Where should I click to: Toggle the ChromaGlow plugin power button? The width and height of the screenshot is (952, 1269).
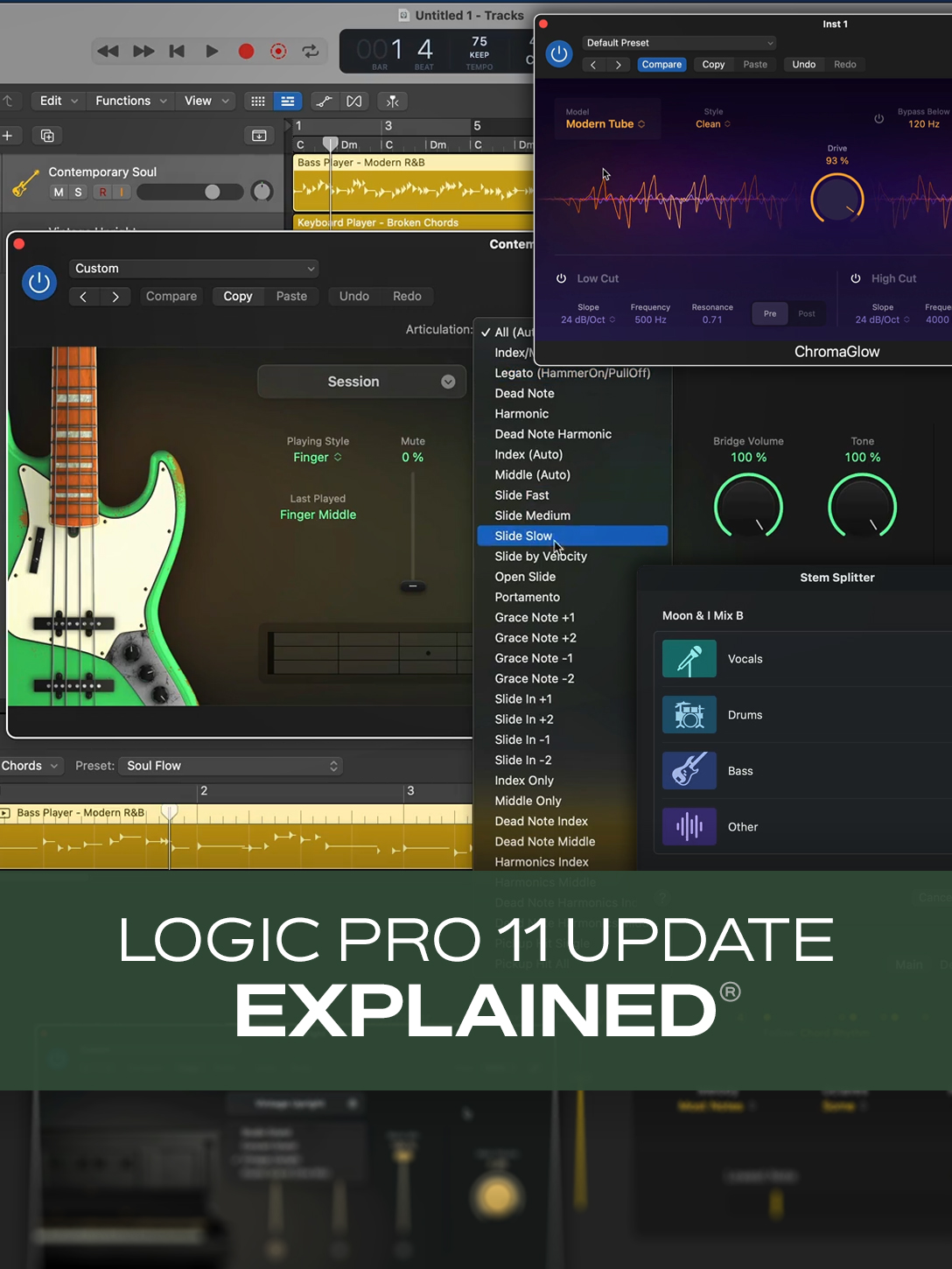pos(558,53)
